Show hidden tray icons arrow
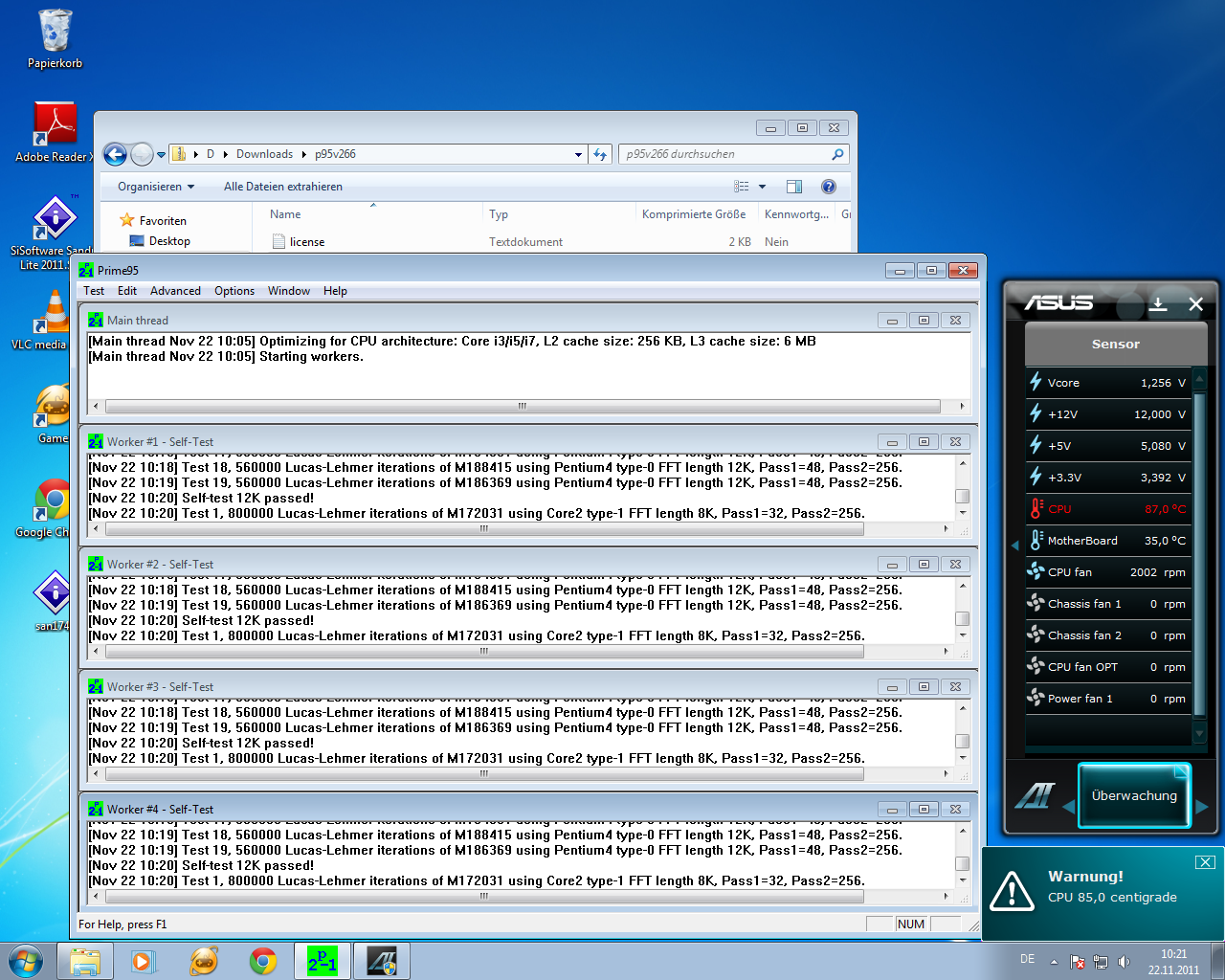Viewport: 1225px width, 980px height. (x=1054, y=962)
